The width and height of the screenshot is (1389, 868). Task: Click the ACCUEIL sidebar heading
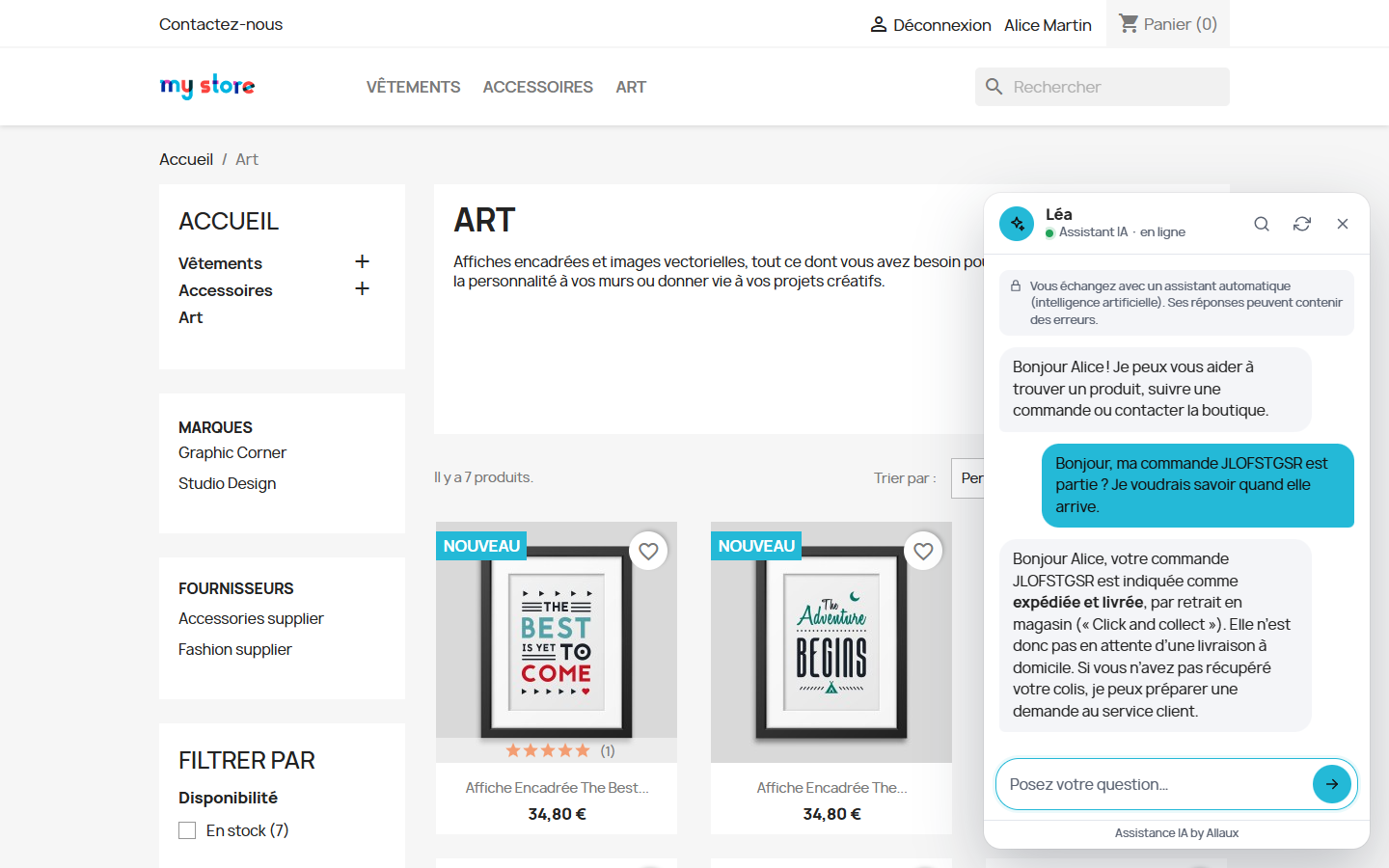[229, 221]
